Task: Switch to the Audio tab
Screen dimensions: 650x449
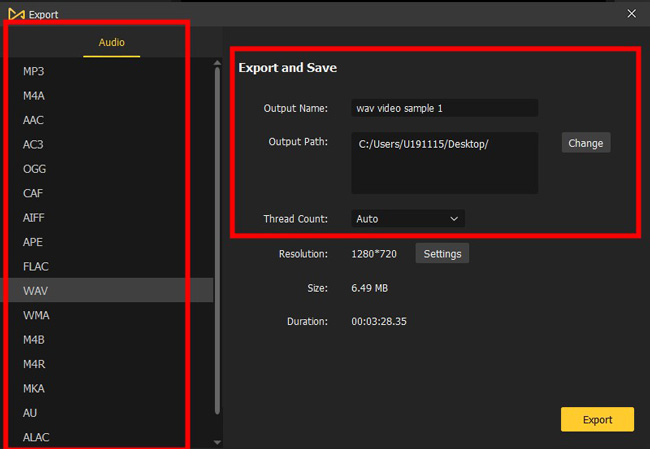Action: point(112,42)
